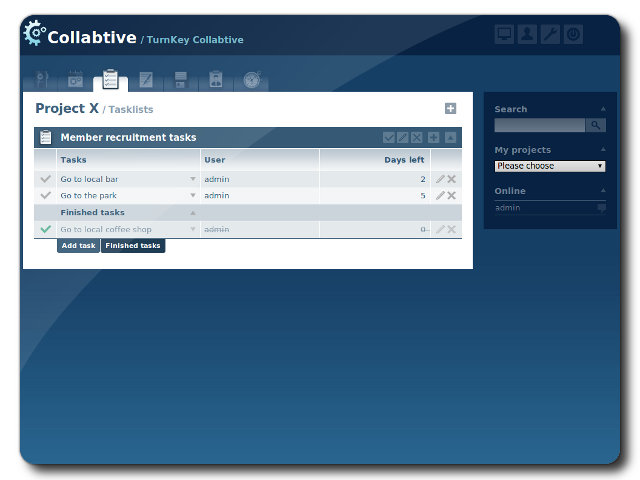Expand details of 'Go to local bar'
640x480 pixels.
pyautogui.click(x=193, y=180)
